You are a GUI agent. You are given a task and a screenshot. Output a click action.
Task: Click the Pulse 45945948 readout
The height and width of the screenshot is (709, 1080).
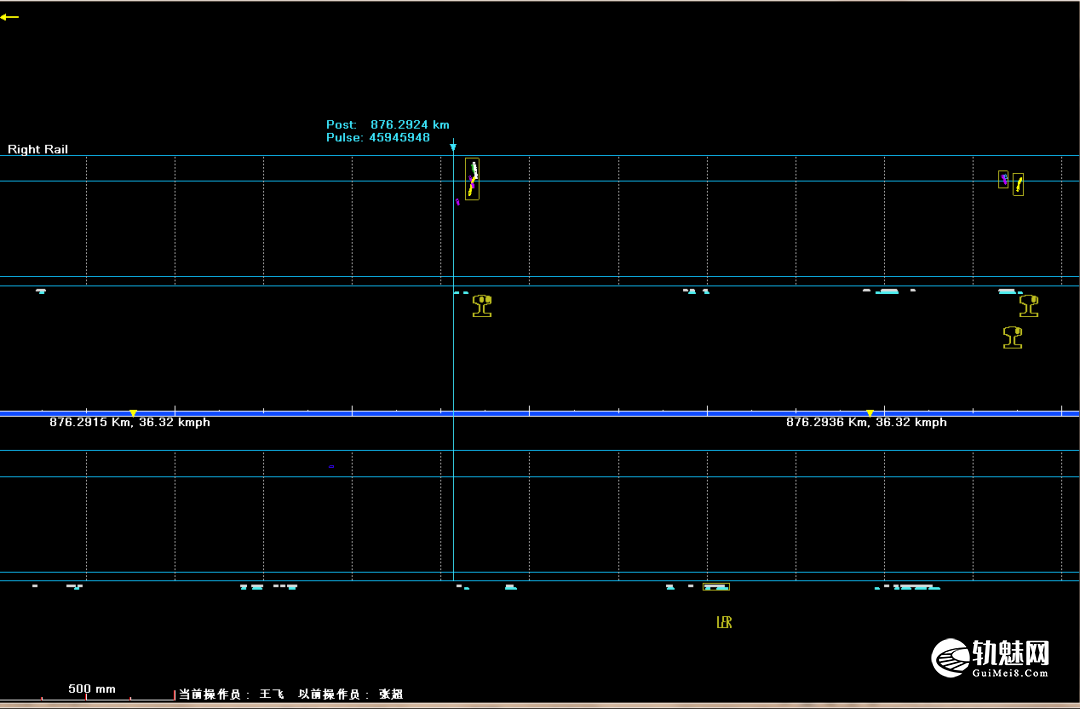tap(378, 138)
